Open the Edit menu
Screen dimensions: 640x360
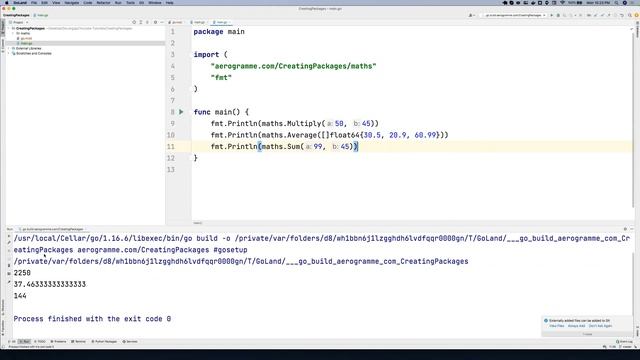tap(44, 3)
